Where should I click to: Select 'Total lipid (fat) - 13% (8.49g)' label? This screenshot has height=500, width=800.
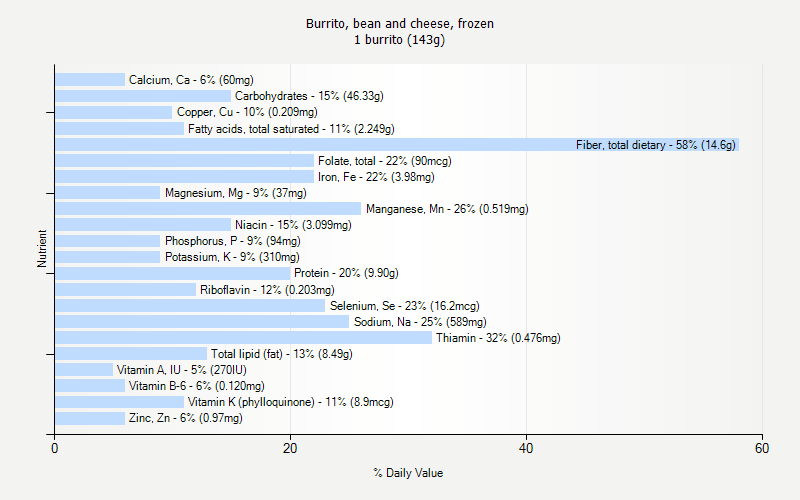tap(282, 354)
